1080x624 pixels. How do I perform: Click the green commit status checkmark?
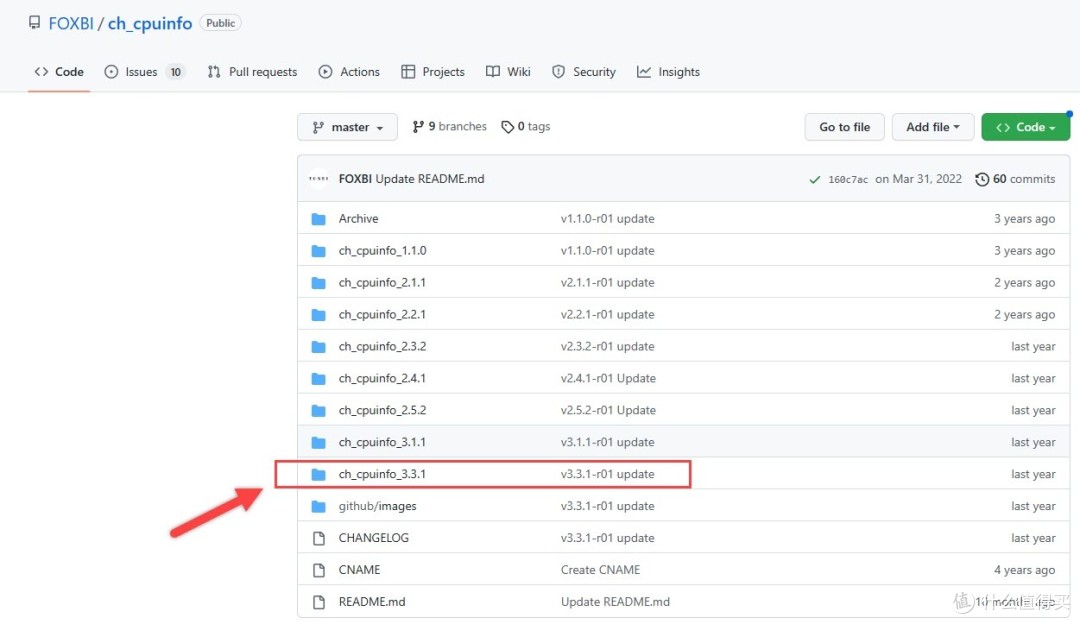(x=814, y=179)
